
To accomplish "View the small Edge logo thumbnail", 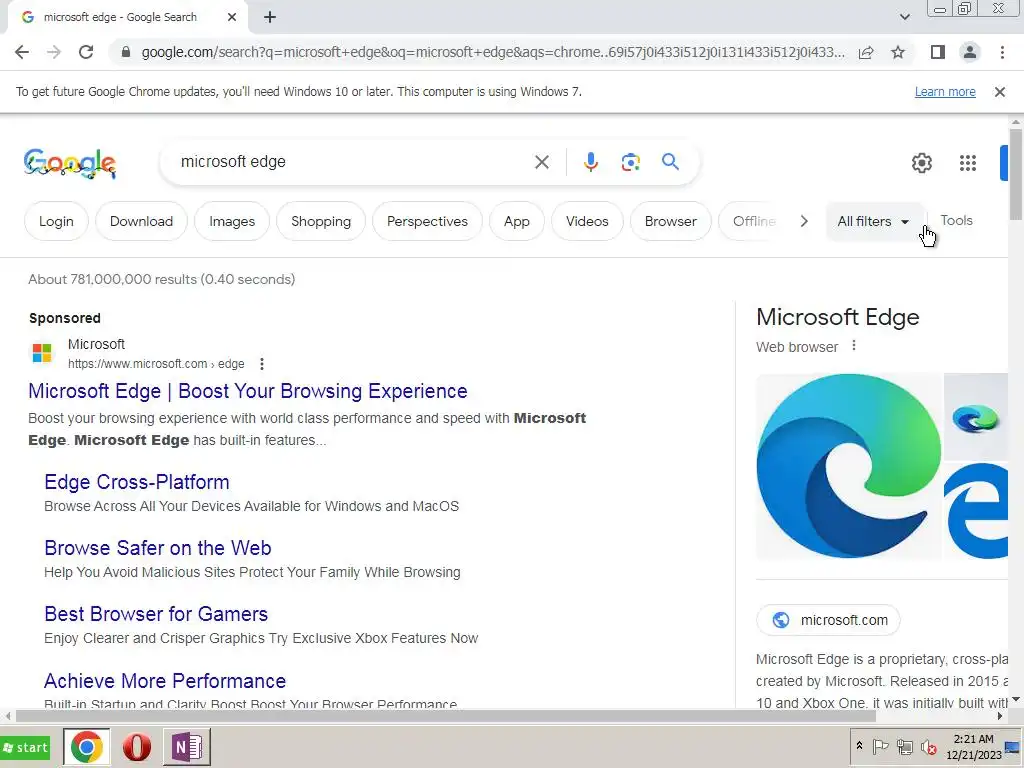I will pyautogui.click(x=976, y=417).
